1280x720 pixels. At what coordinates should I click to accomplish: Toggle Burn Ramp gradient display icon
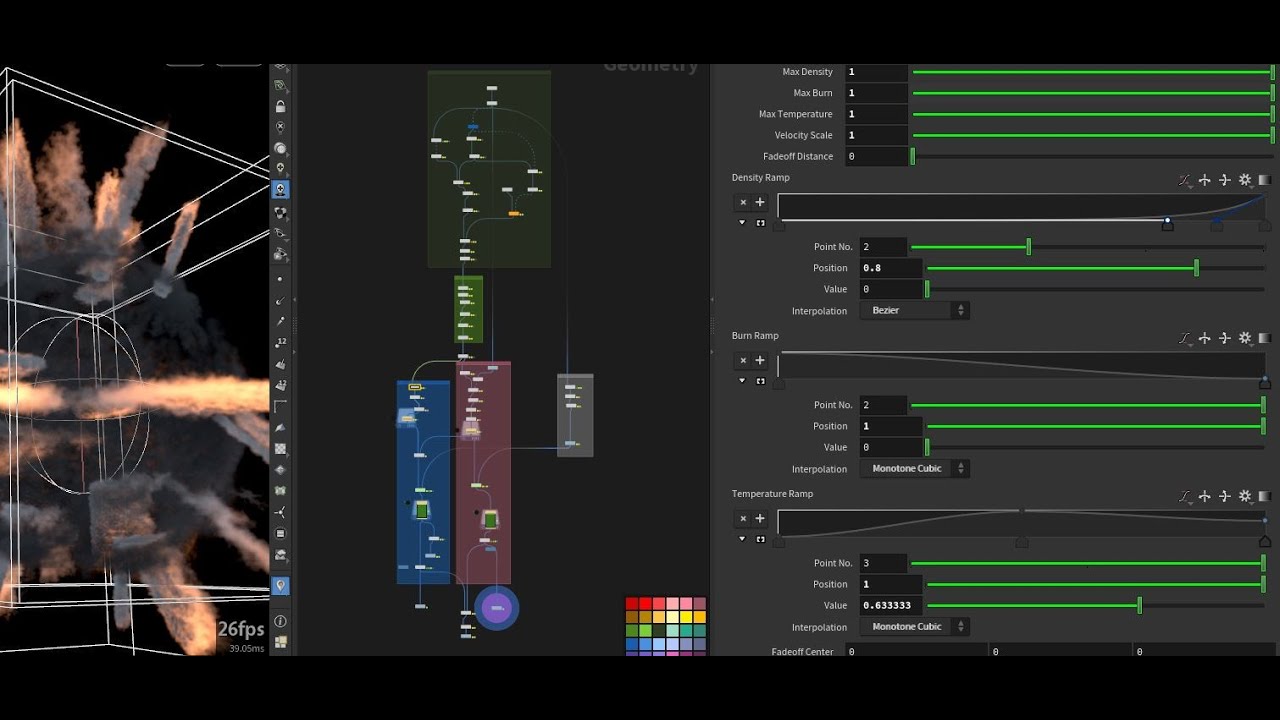[x=1265, y=338]
